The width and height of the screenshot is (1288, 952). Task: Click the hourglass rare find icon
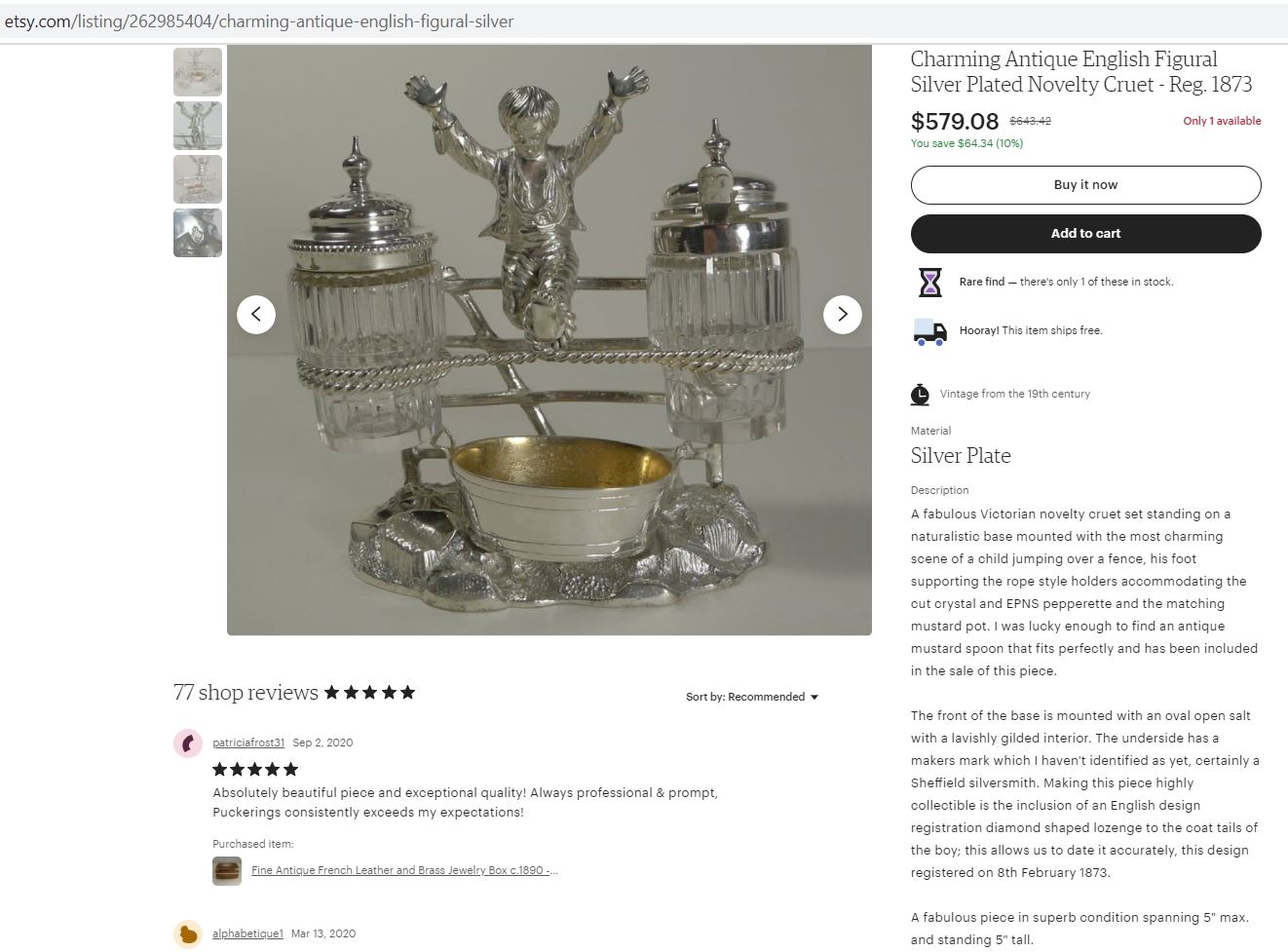click(x=930, y=283)
